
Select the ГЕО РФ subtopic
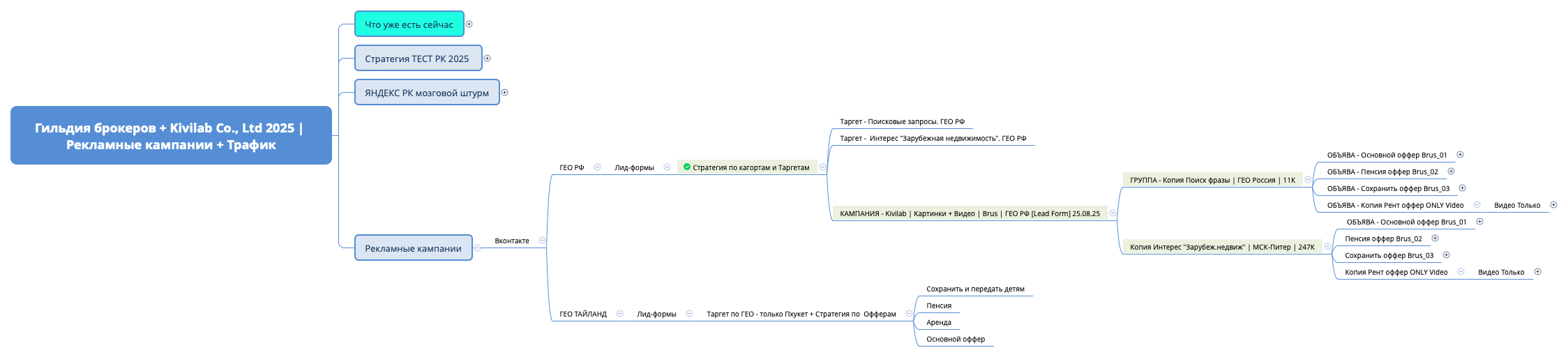[x=572, y=167]
